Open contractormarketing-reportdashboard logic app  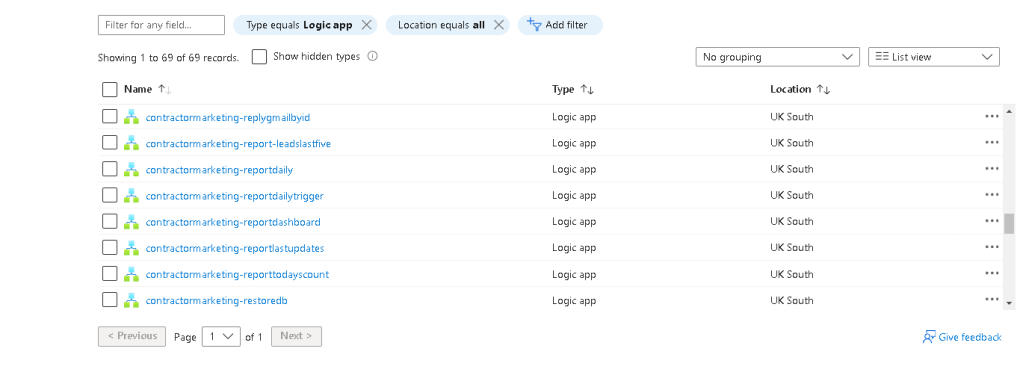pos(233,222)
